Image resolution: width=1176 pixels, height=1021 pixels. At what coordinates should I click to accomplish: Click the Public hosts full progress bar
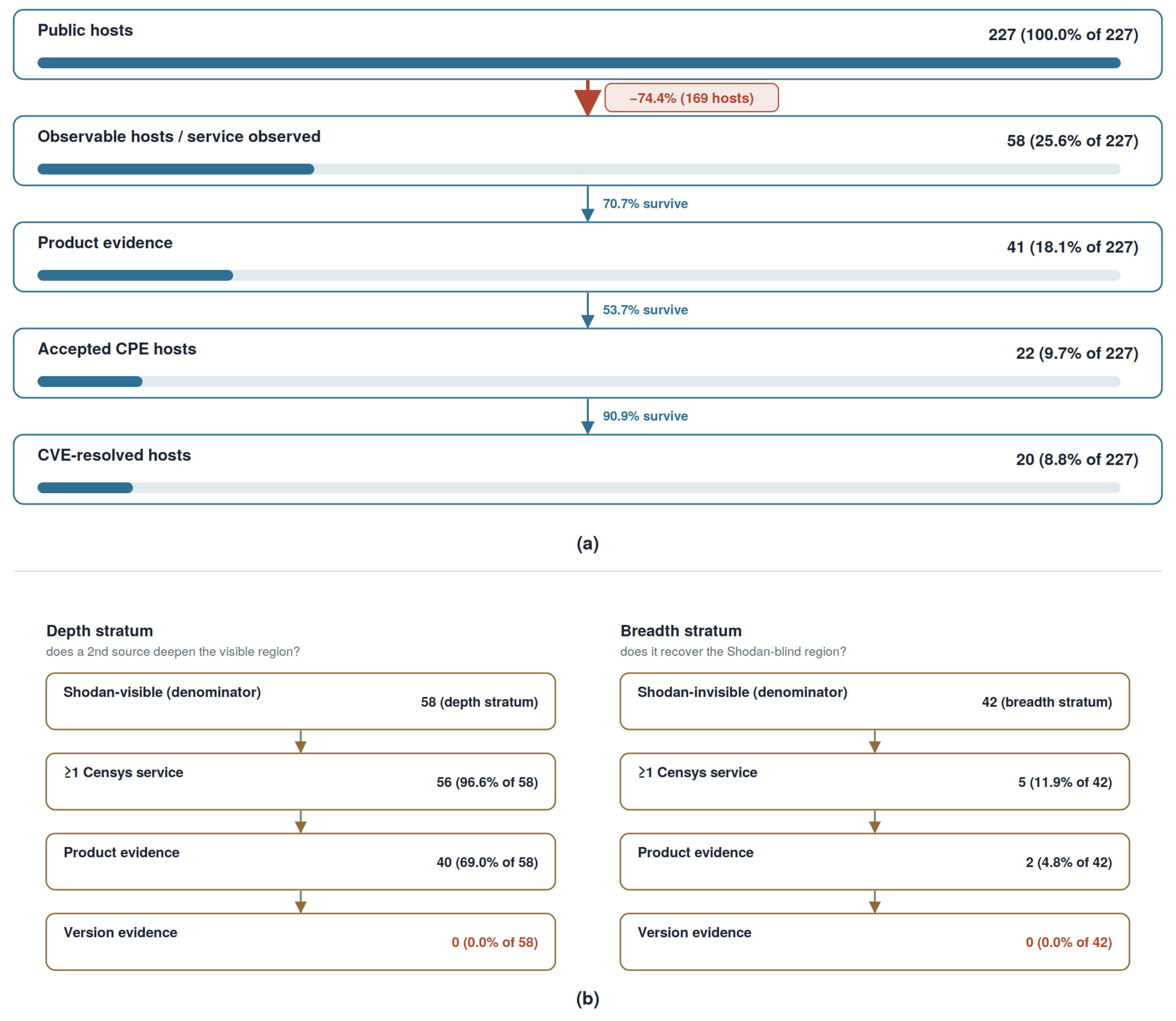pyautogui.click(x=579, y=63)
